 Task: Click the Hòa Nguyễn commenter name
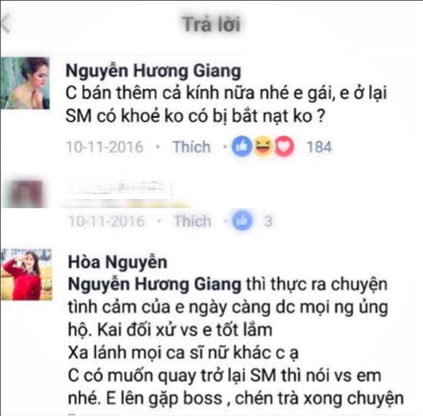click(118, 262)
